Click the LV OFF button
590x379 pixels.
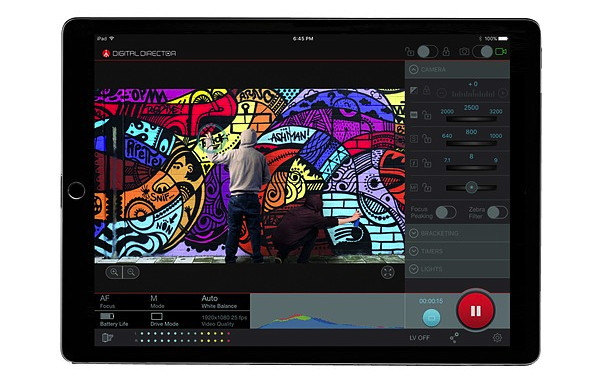click(420, 338)
